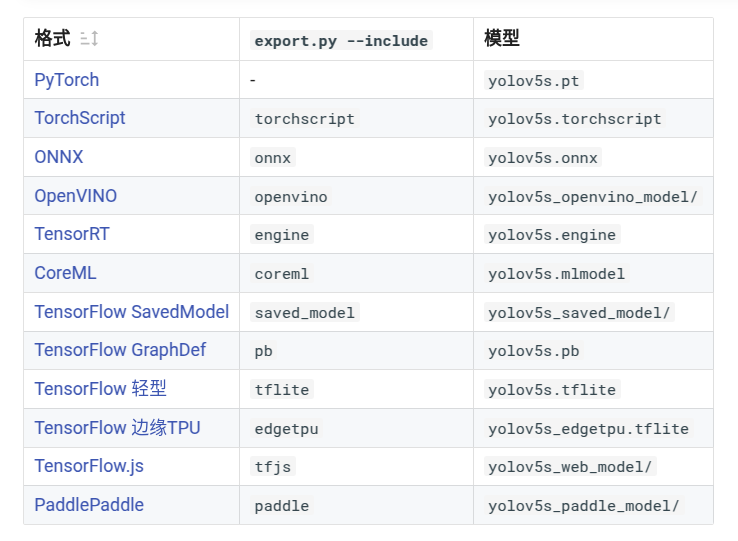Select the paddle include value
738x541 pixels.
[x=281, y=506]
